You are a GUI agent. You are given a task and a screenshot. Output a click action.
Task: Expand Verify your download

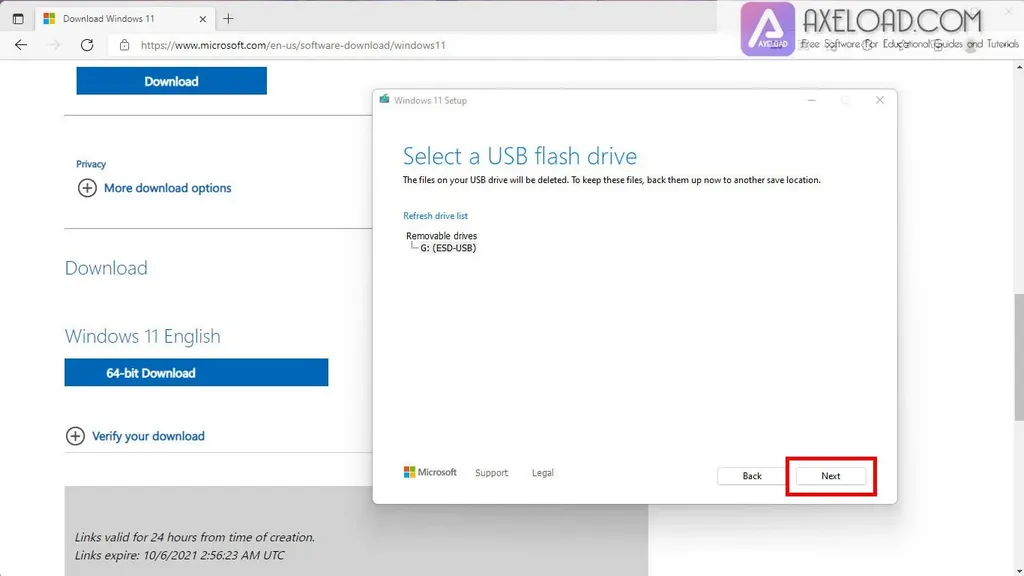pos(135,436)
